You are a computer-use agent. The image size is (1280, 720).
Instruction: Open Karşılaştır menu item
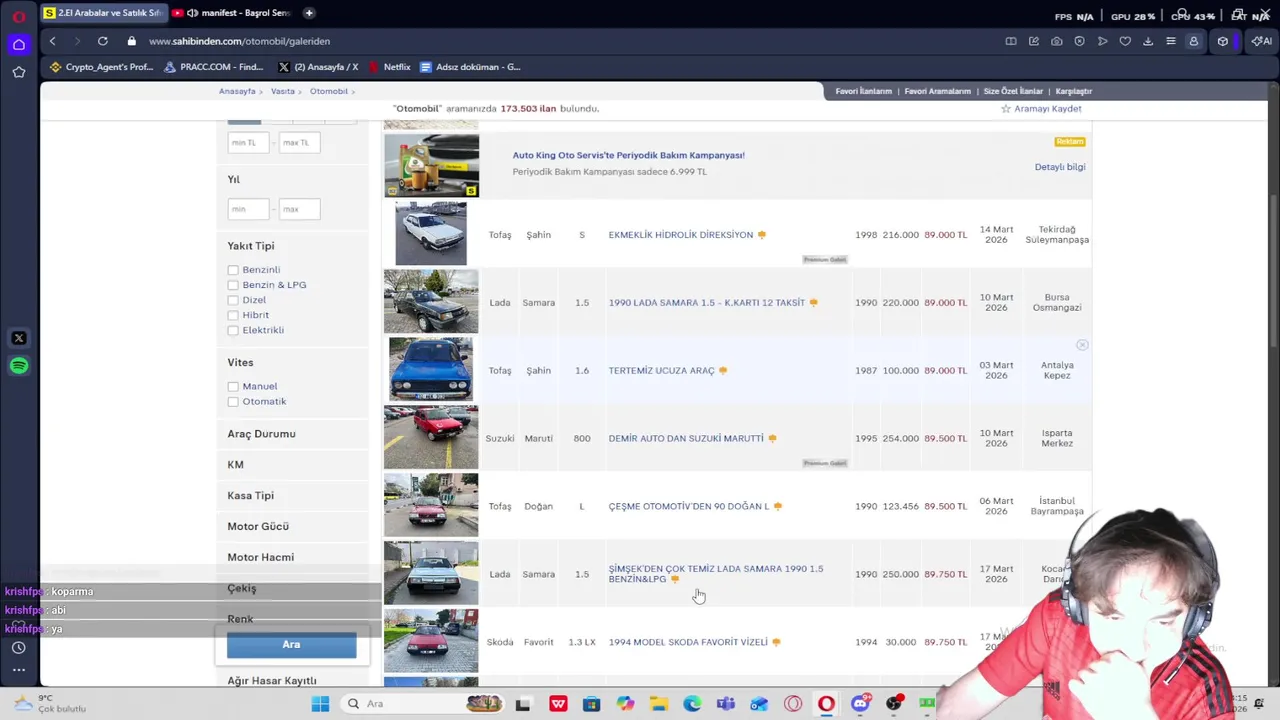(1074, 91)
